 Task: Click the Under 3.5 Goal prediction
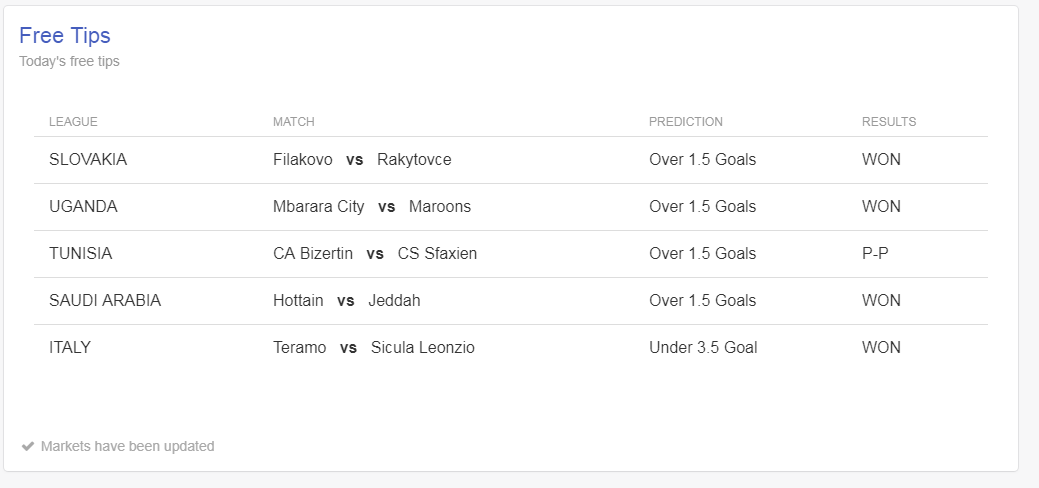(703, 348)
